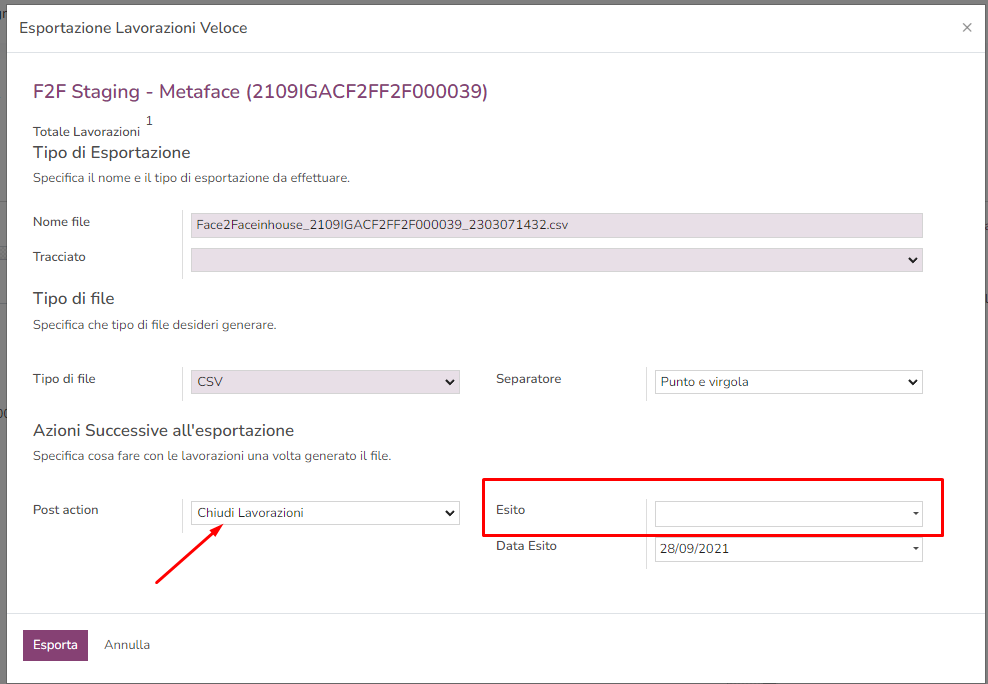The width and height of the screenshot is (988, 684).
Task: Close the Esportazione Lavorazioni Veloce dialog
Action: click(x=966, y=28)
